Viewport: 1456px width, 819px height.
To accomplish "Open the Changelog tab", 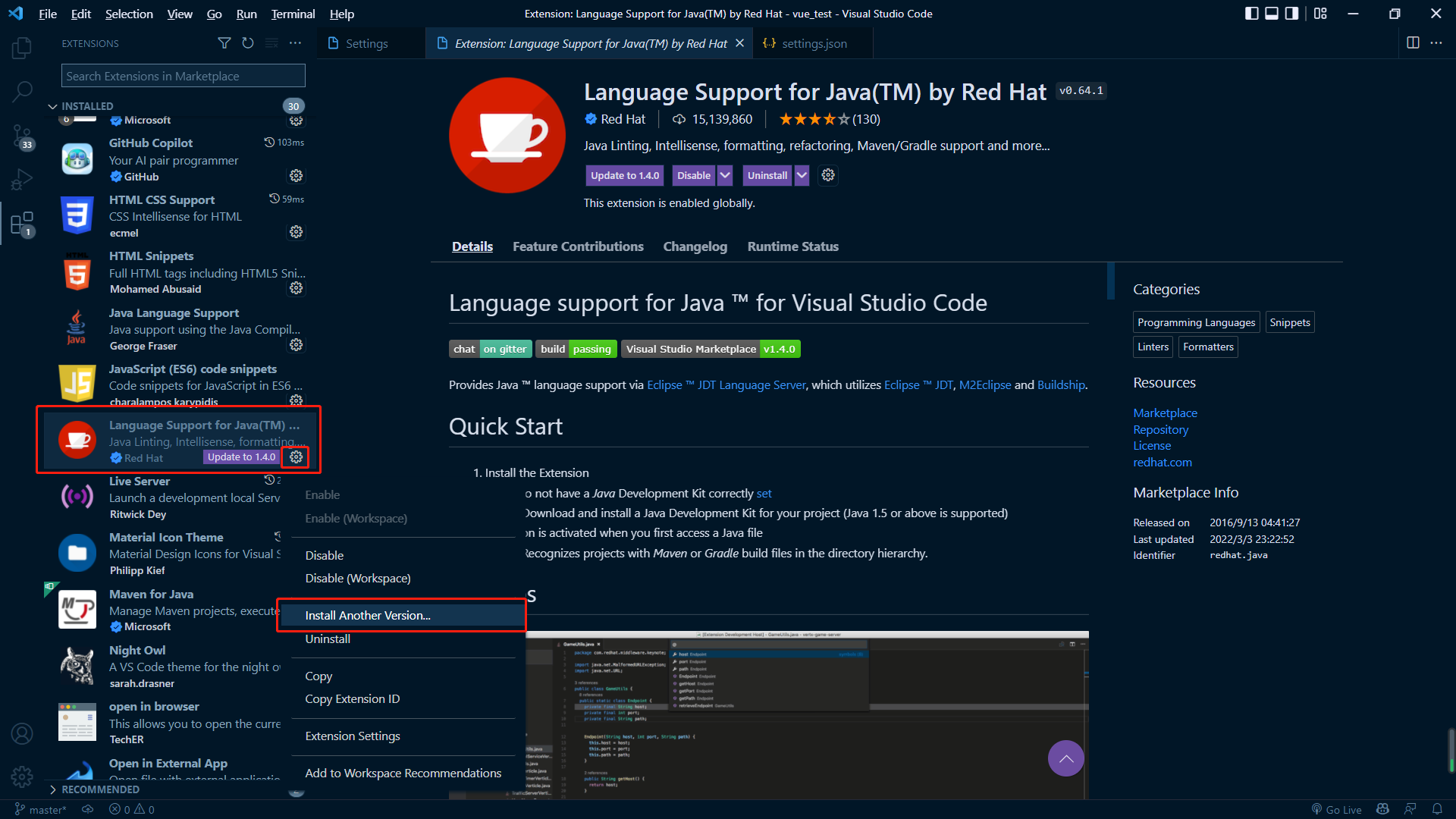I will 695,246.
